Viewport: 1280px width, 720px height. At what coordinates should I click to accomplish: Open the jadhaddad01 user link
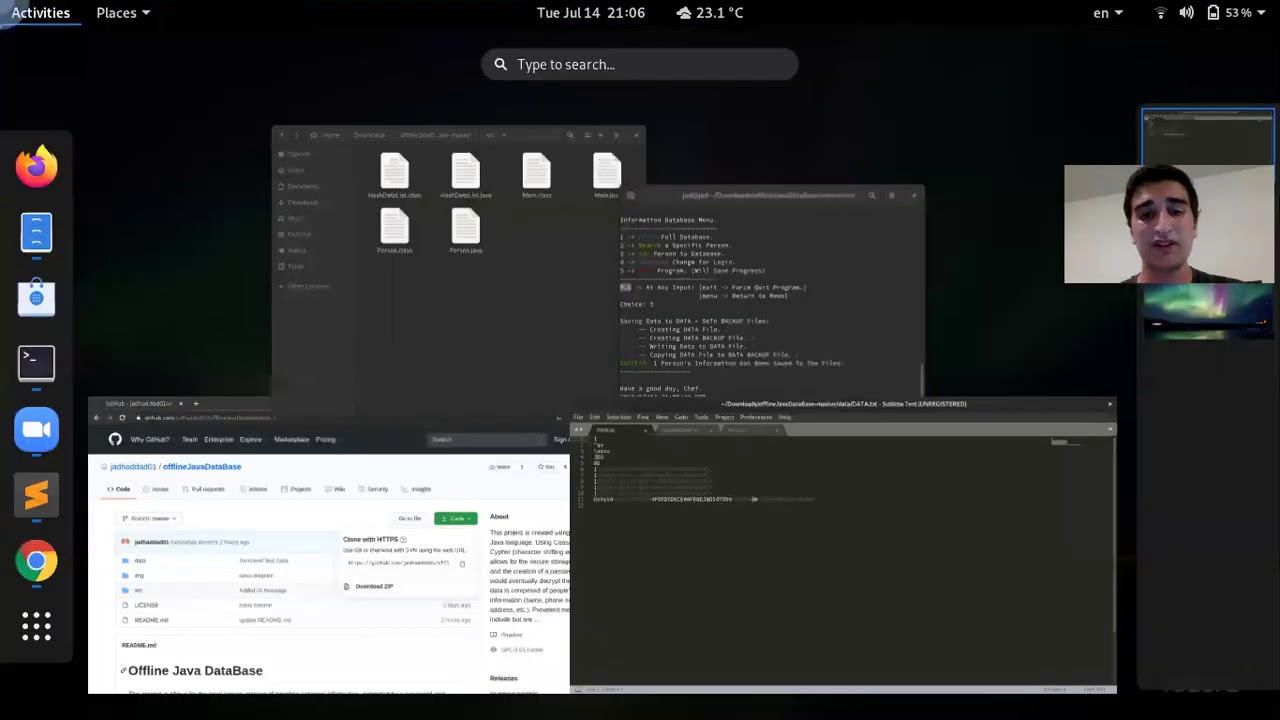point(133,467)
